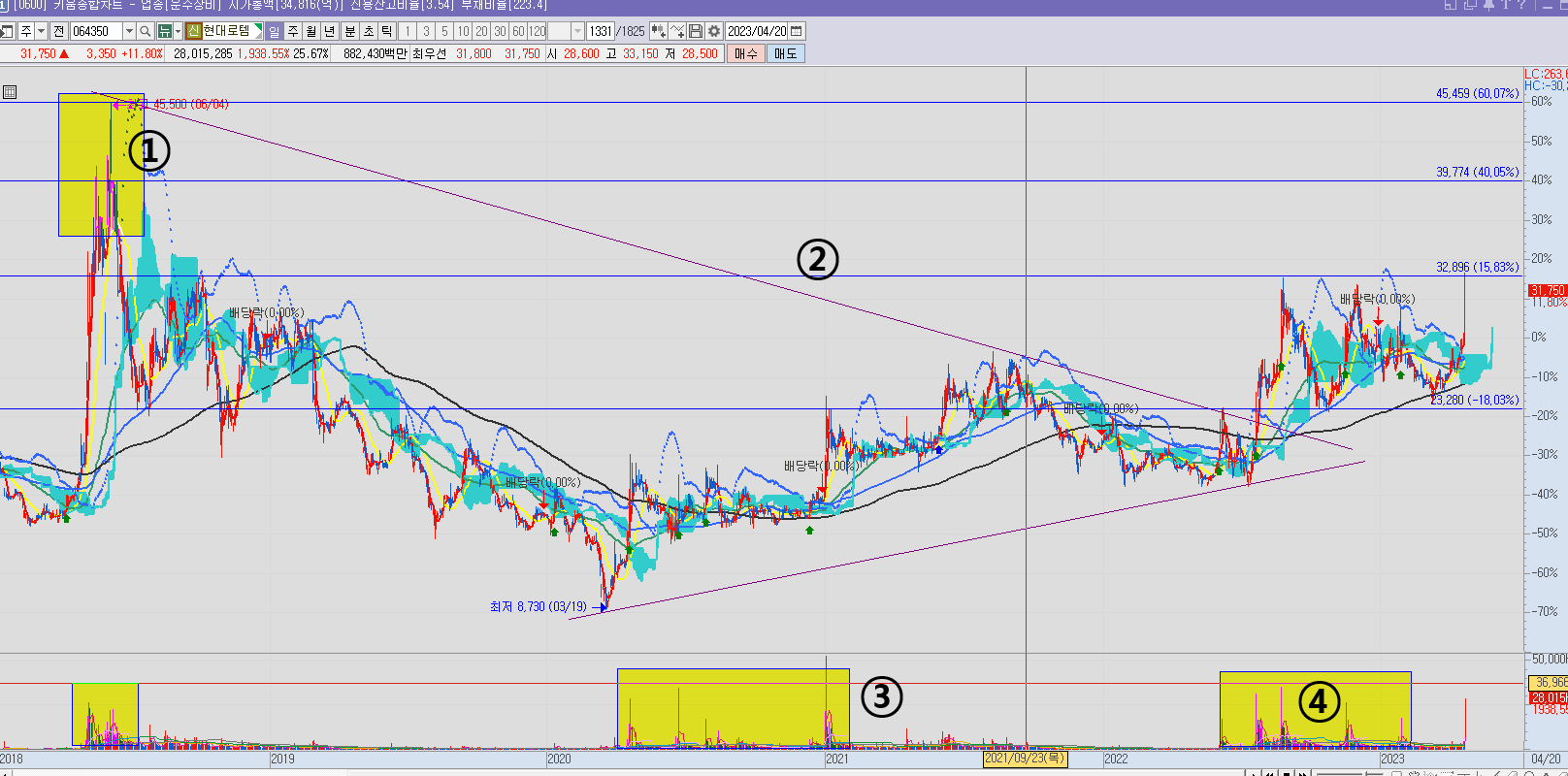The height and width of the screenshot is (776, 1568).
Task: Click the copy window icon in title bar
Action: (1470, 5)
